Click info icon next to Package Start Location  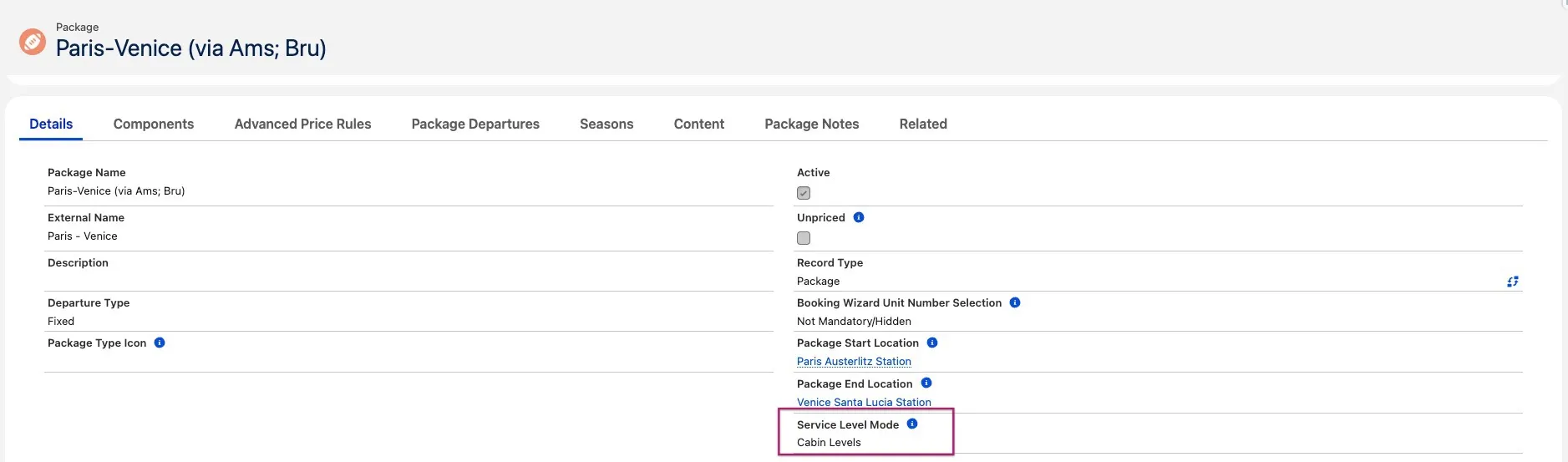(x=932, y=343)
